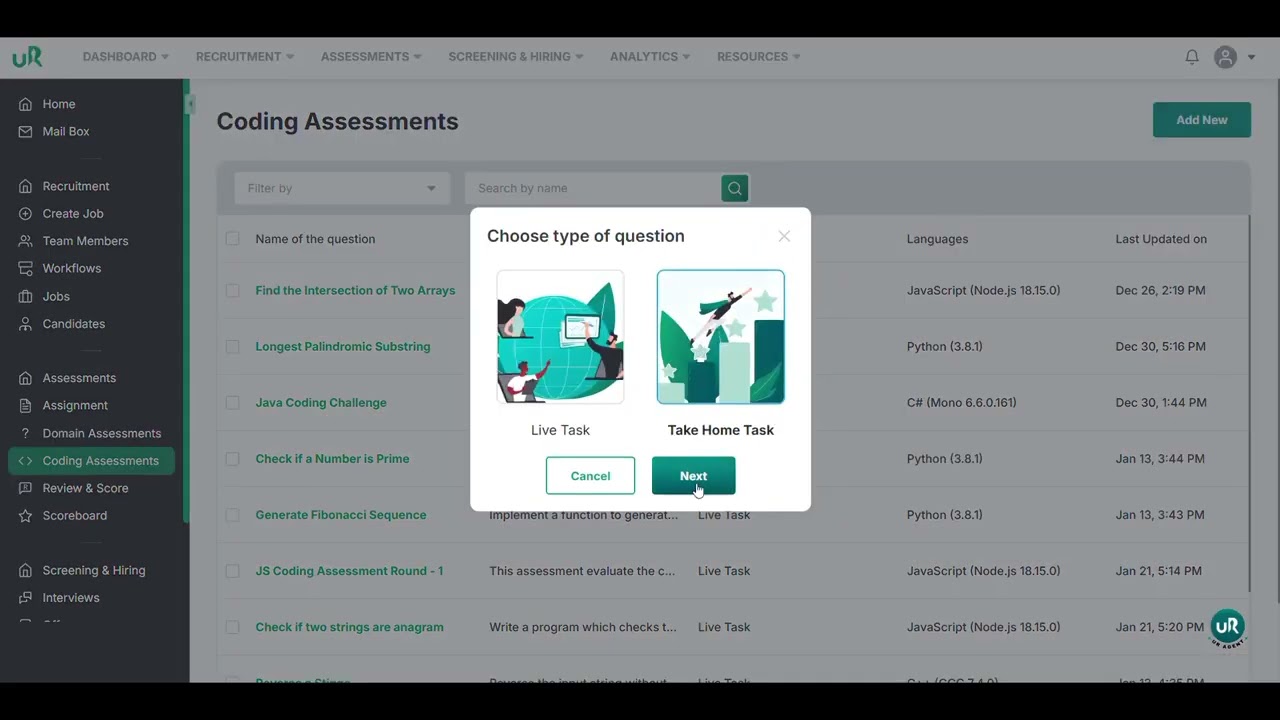Check the Longest Palindromic Substring row checkbox

click(232, 346)
